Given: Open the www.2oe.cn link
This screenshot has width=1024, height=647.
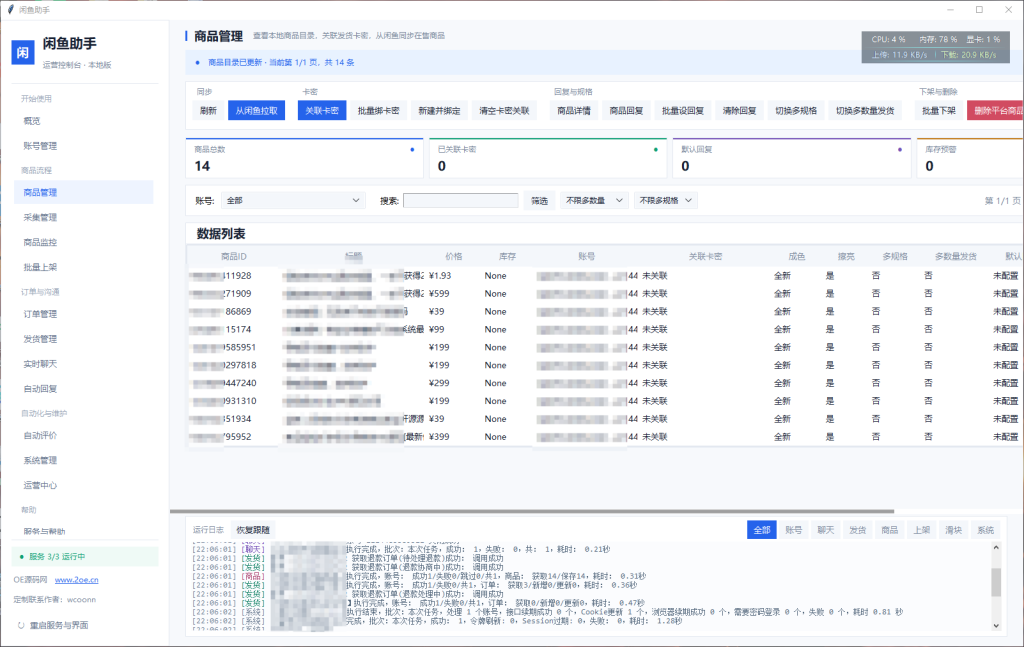Looking at the screenshot, I should click(76, 580).
